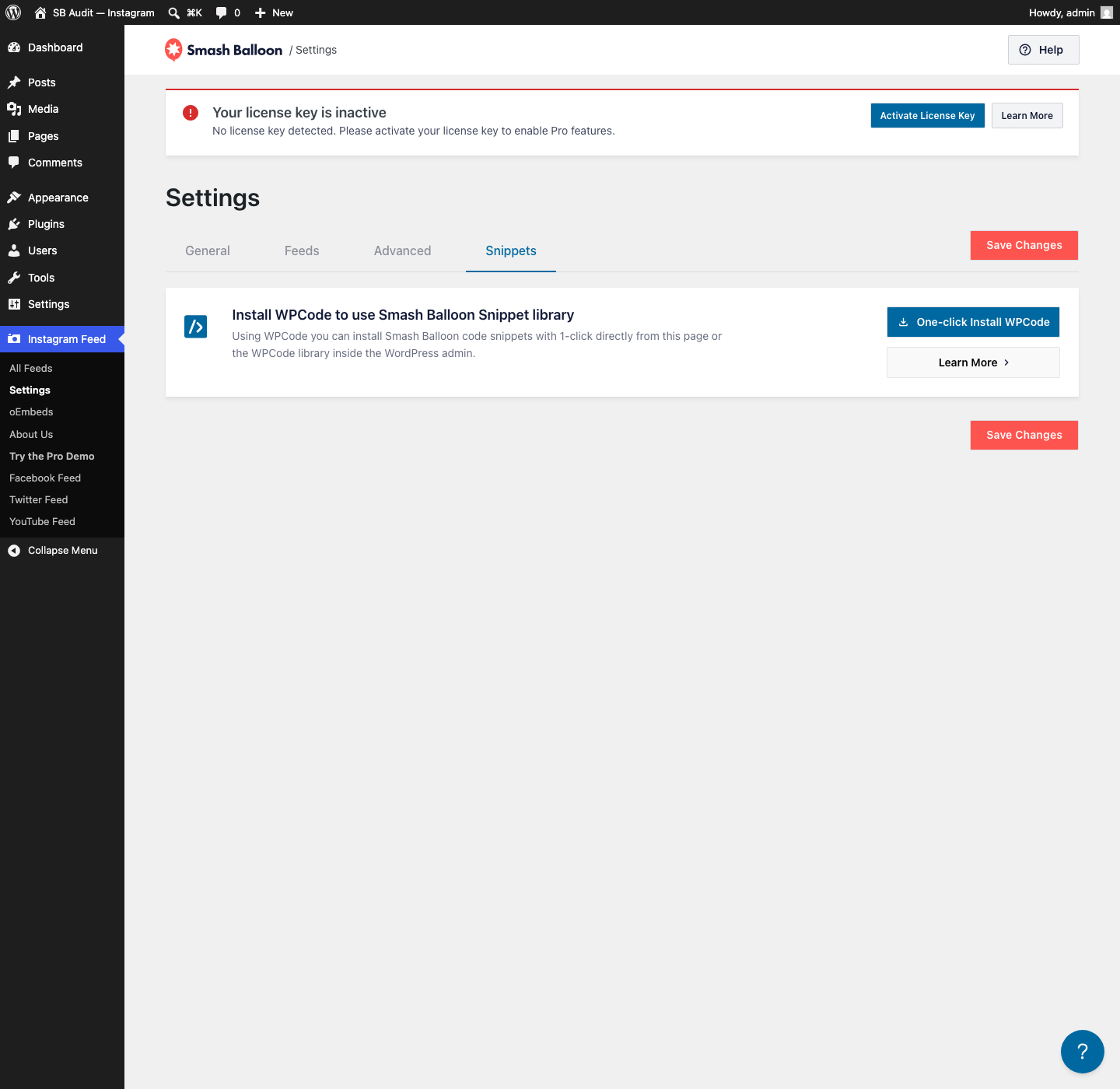Open the floating blue help bubble

(x=1083, y=1052)
